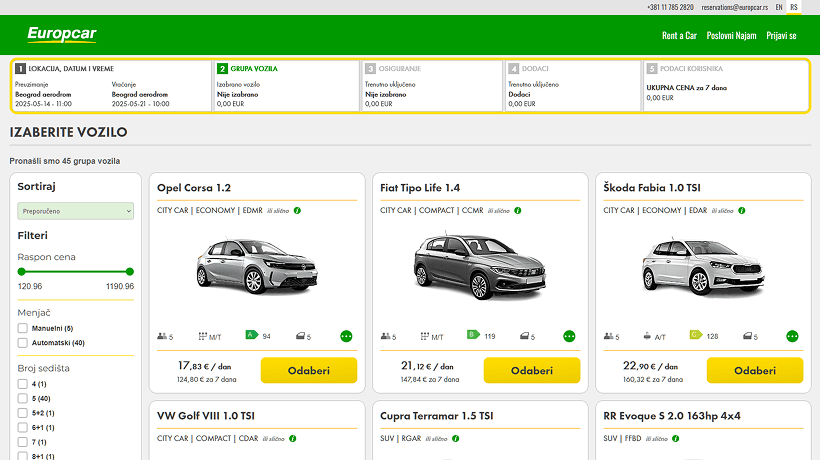Click Škoda Fabia price 22,90 € / dan
820x460 pixels.
point(650,366)
